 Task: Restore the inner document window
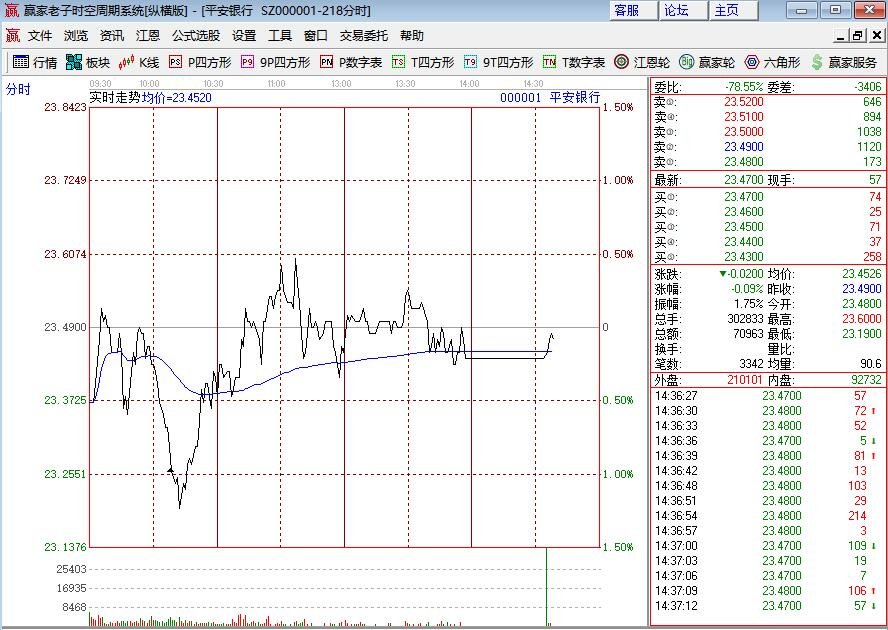858,36
